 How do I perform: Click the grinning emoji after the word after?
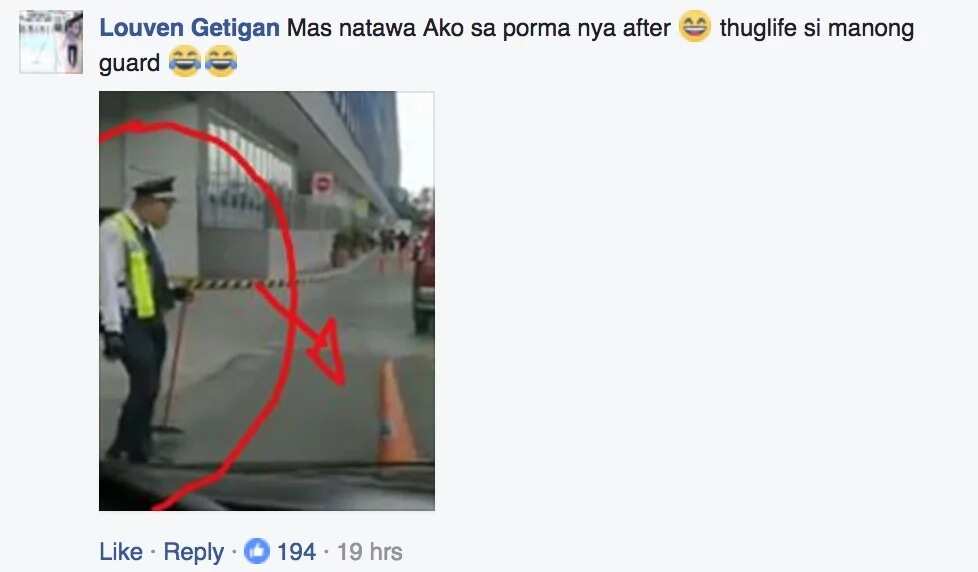click(695, 26)
